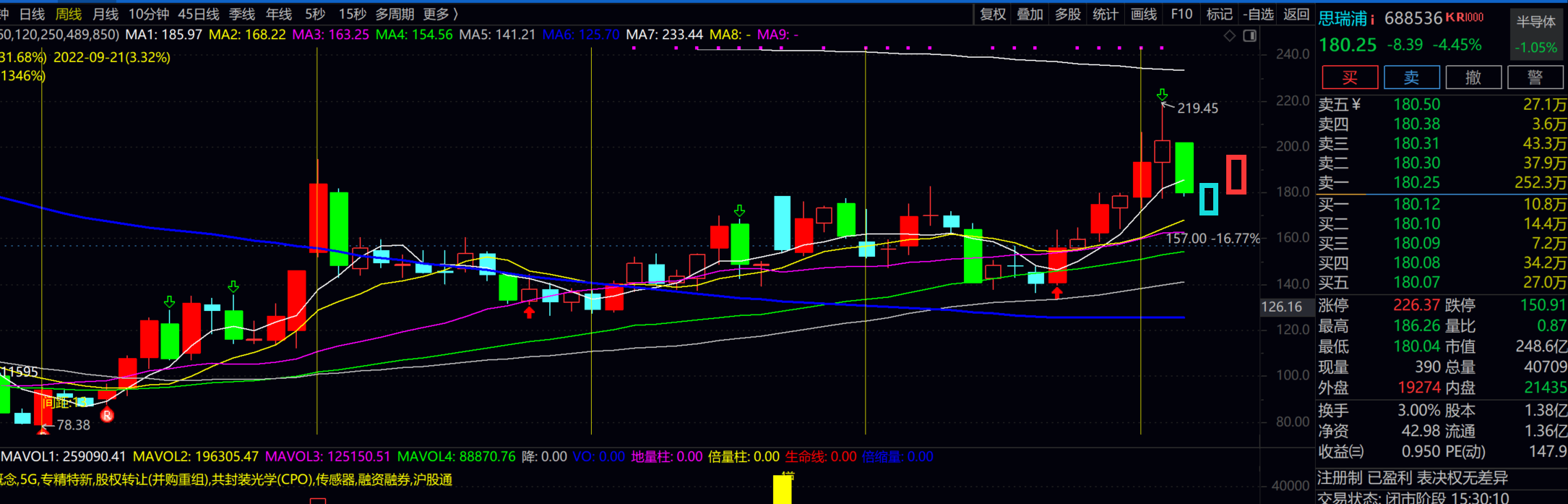Click the ¥ symbol beside 卖五
This screenshot has height=504, width=1568.
pos(1356,105)
